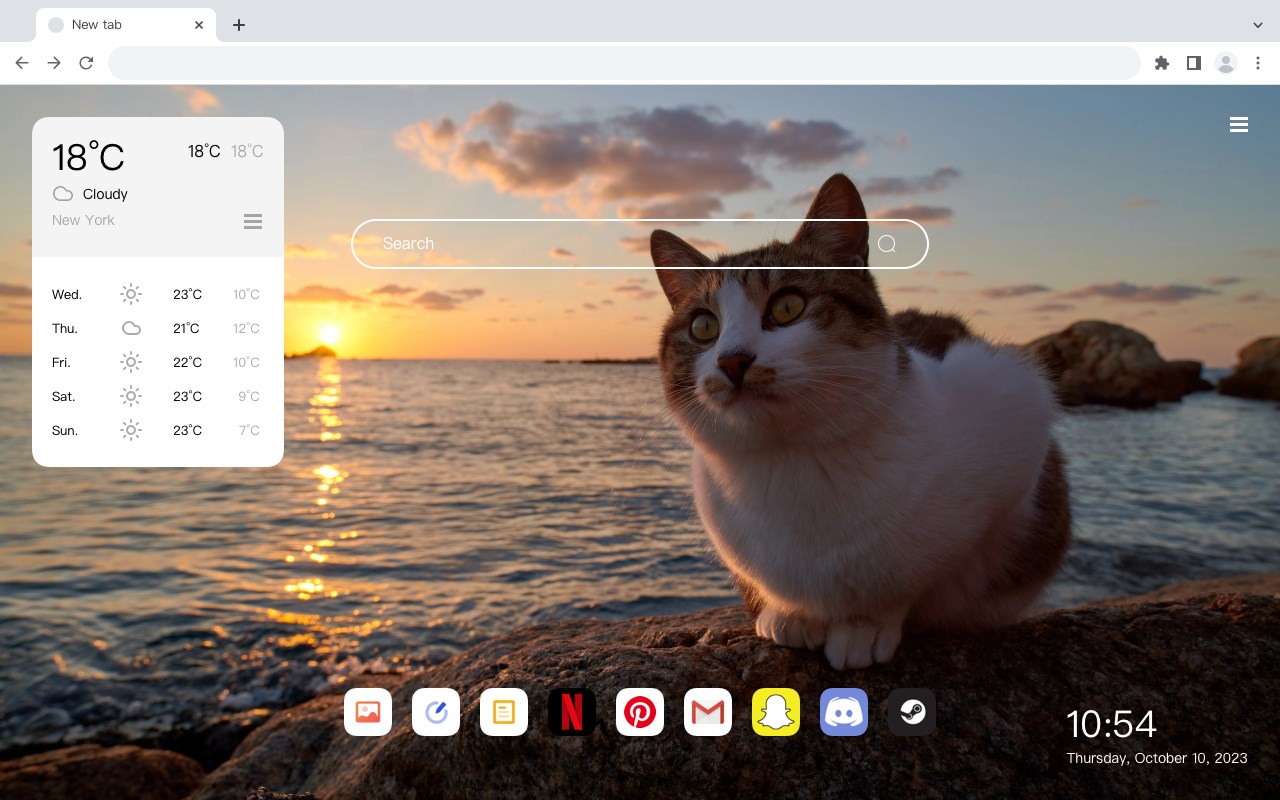The width and height of the screenshot is (1280, 800).
Task: Click the 21°C high for Thursday
Action: [x=186, y=328]
